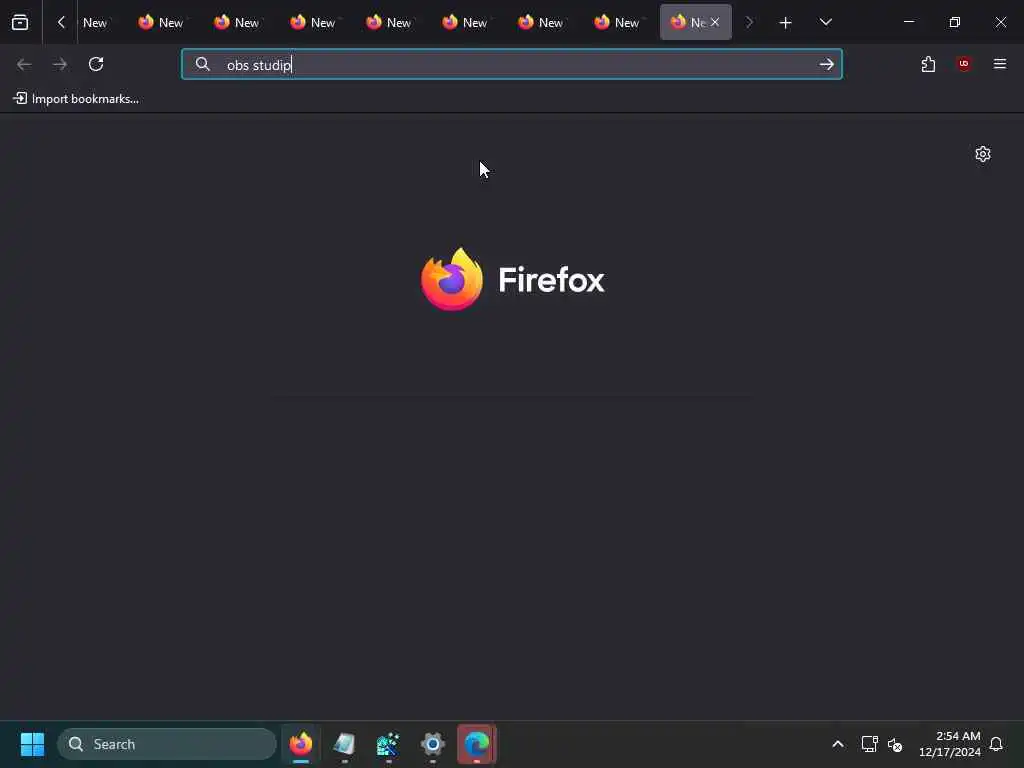The image size is (1024, 768).
Task: Open a new tab with the plus button
Action: click(786, 22)
